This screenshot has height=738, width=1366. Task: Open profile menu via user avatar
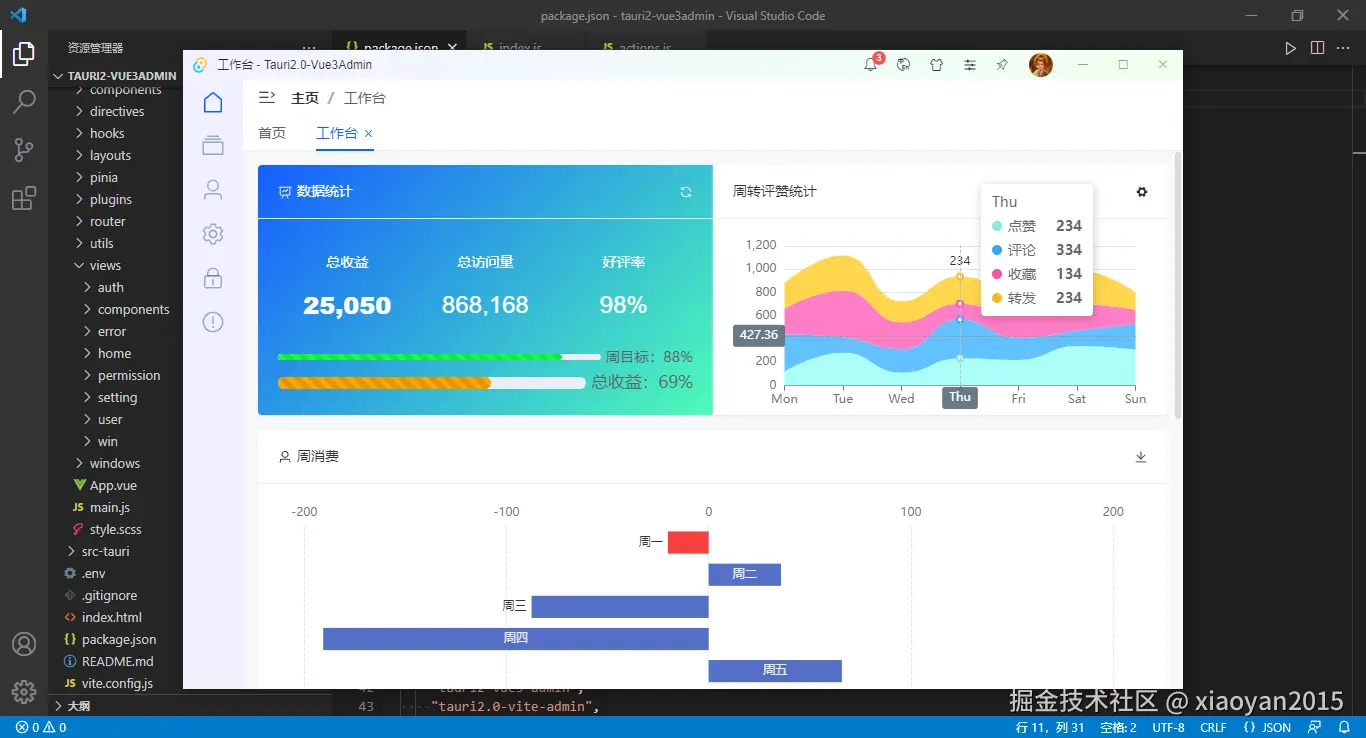(x=1041, y=64)
